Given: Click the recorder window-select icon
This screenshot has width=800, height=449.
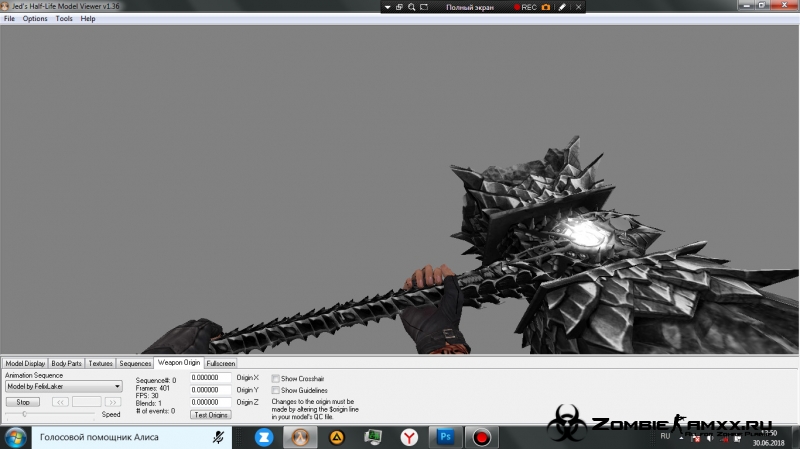Looking at the screenshot, I should pos(399,7).
